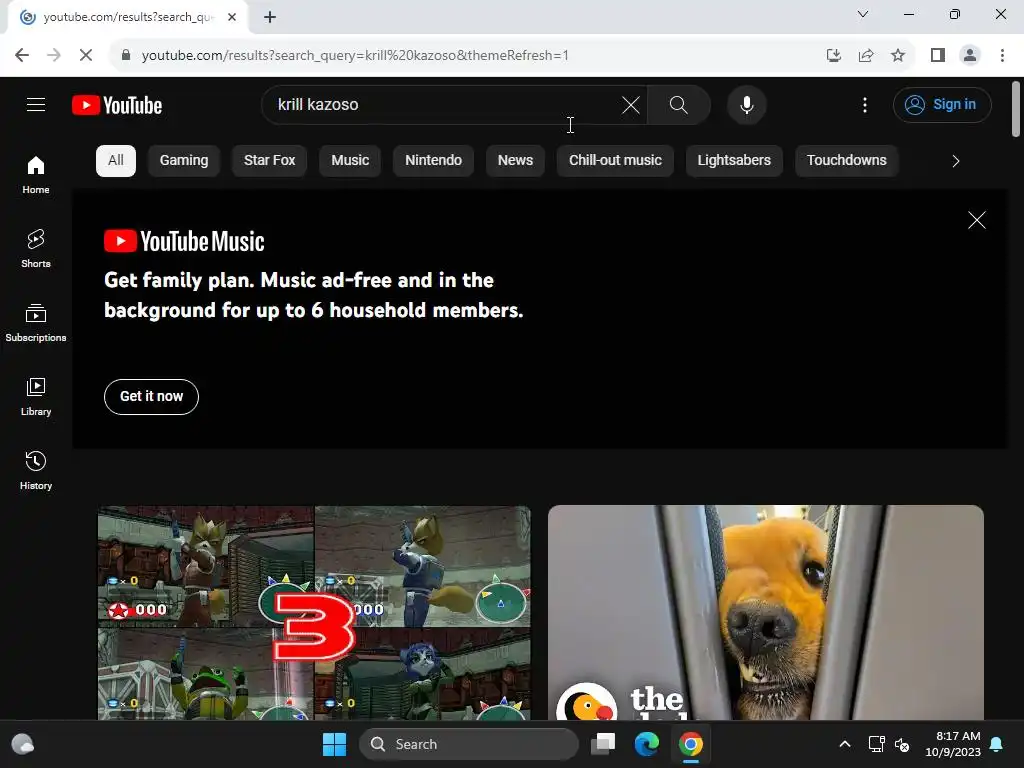The width and height of the screenshot is (1024, 768).
Task: Open Library in the sidebar
Action: point(36,396)
